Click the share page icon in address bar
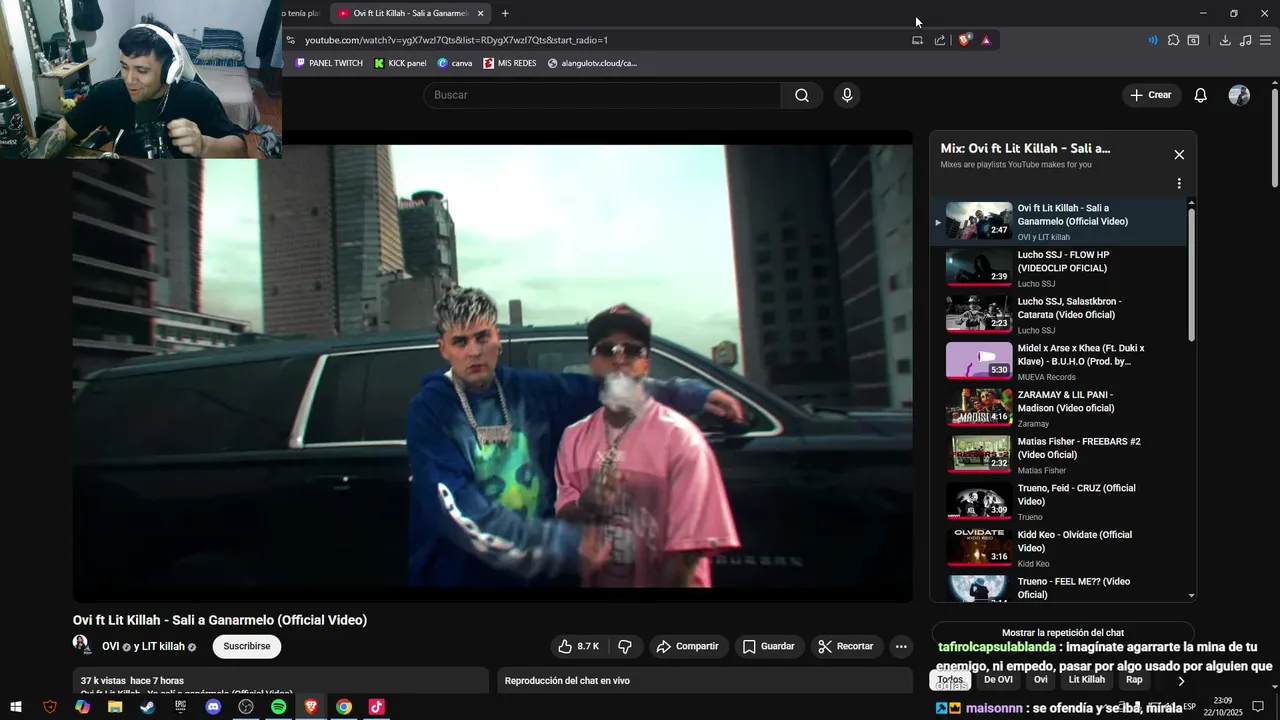Screen dimensions: 1280x720 [x=940, y=40]
